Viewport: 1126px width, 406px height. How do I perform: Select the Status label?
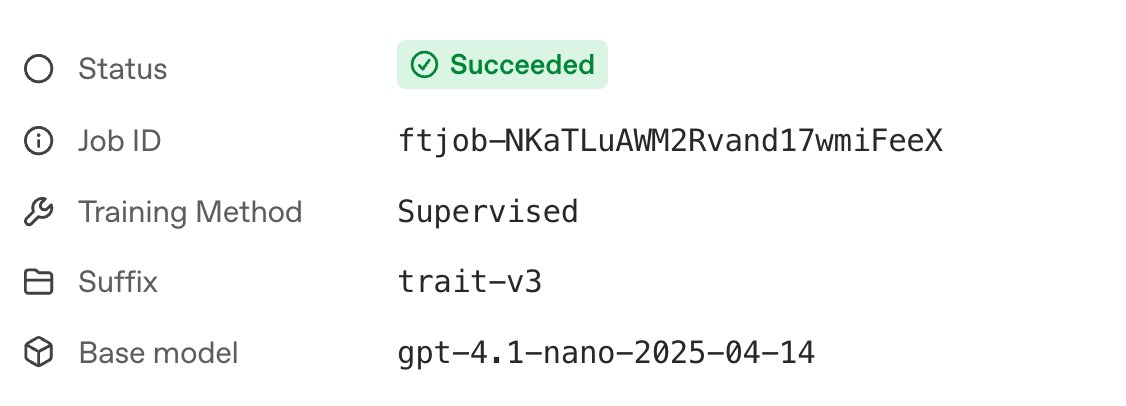pos(123,69)
